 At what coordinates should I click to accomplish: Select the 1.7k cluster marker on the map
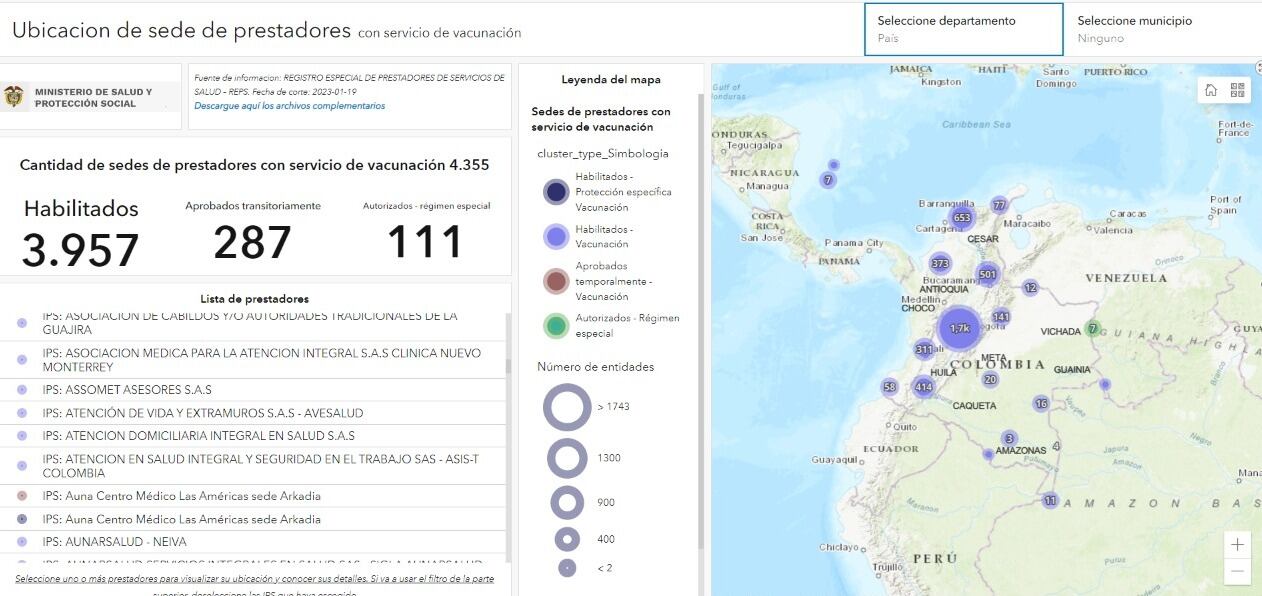tap(958, 328)
